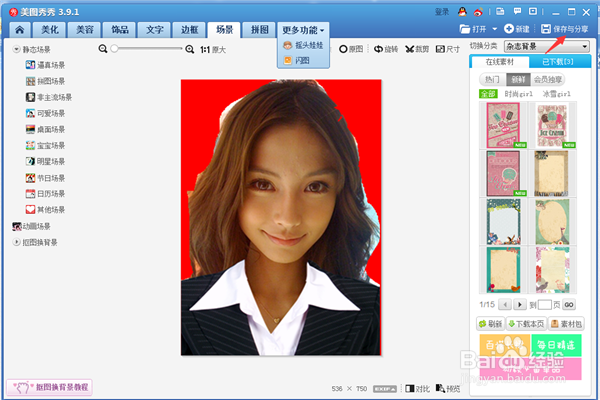
Task: Go to previous material page
Action: click(x=505, y=305)
